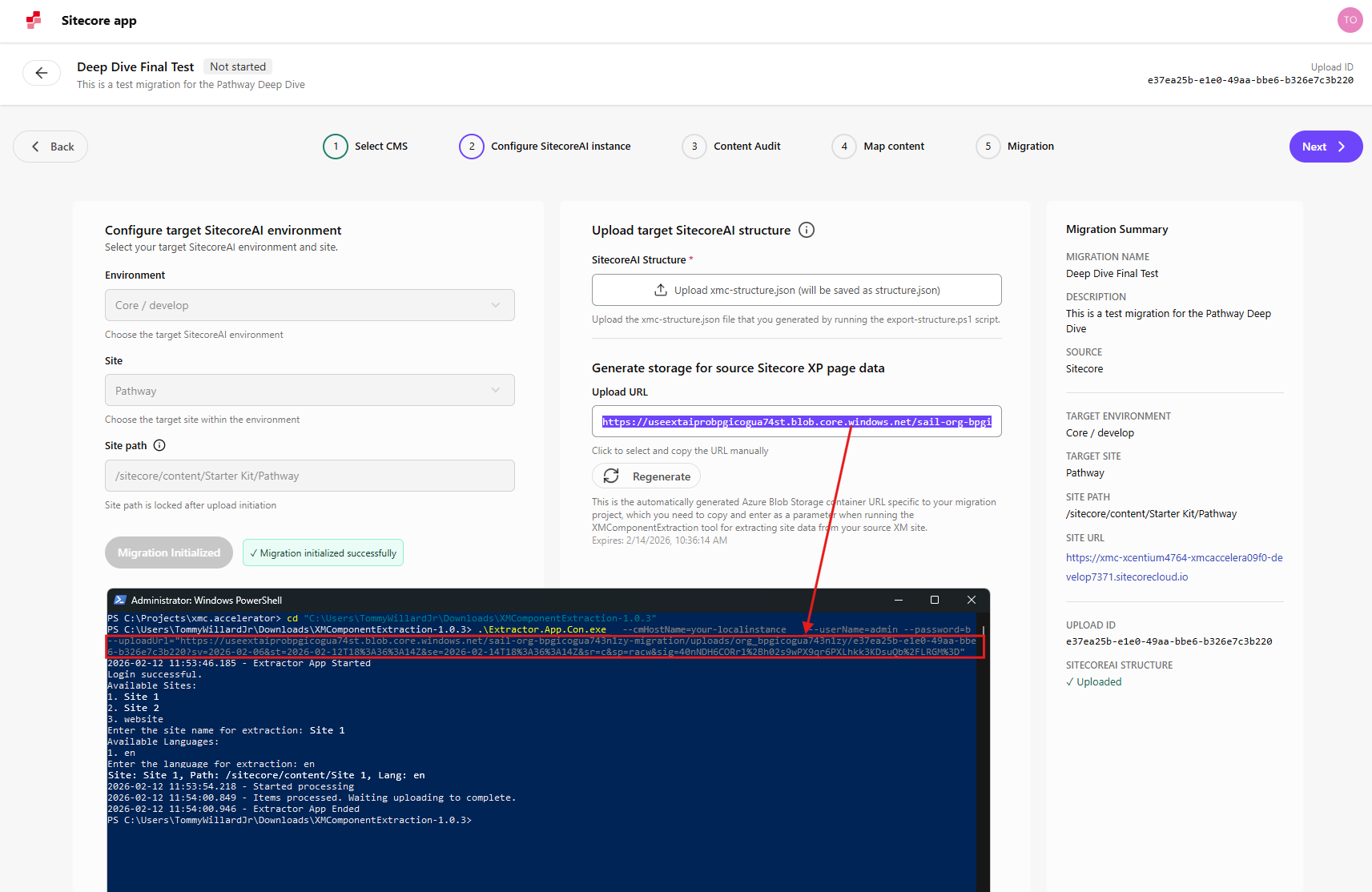Screen dimensions: 1372x892
Task: Click the info icon beside the Site path label
Action: click(x=159, y=445)
